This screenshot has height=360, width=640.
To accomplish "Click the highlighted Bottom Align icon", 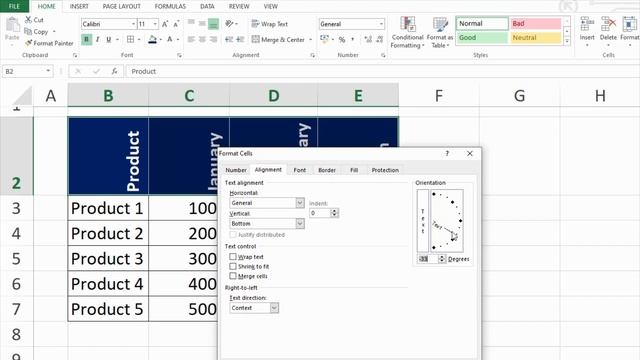I will [213, 24].
